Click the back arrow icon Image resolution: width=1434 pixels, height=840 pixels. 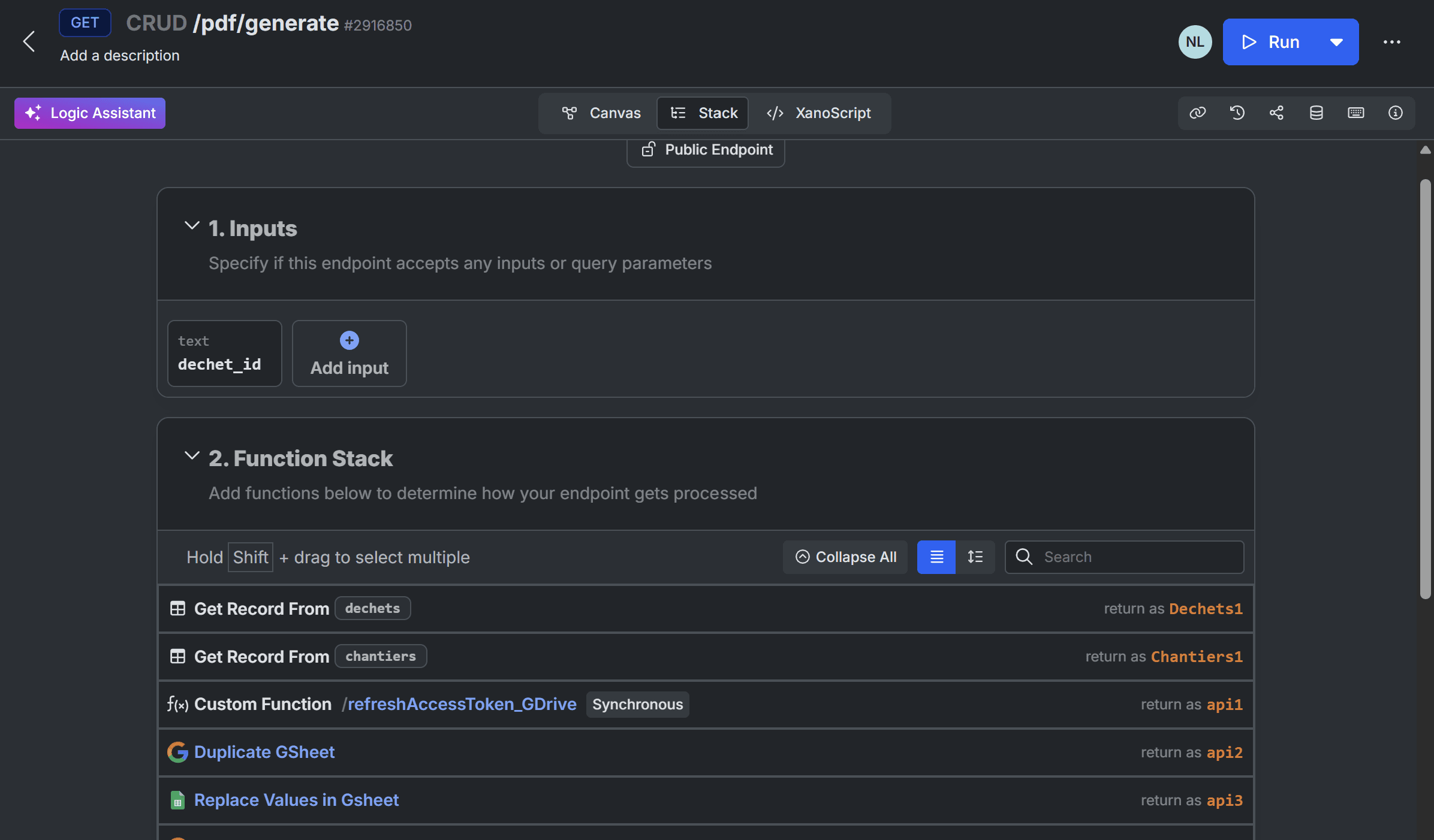[x=29, y=41]
